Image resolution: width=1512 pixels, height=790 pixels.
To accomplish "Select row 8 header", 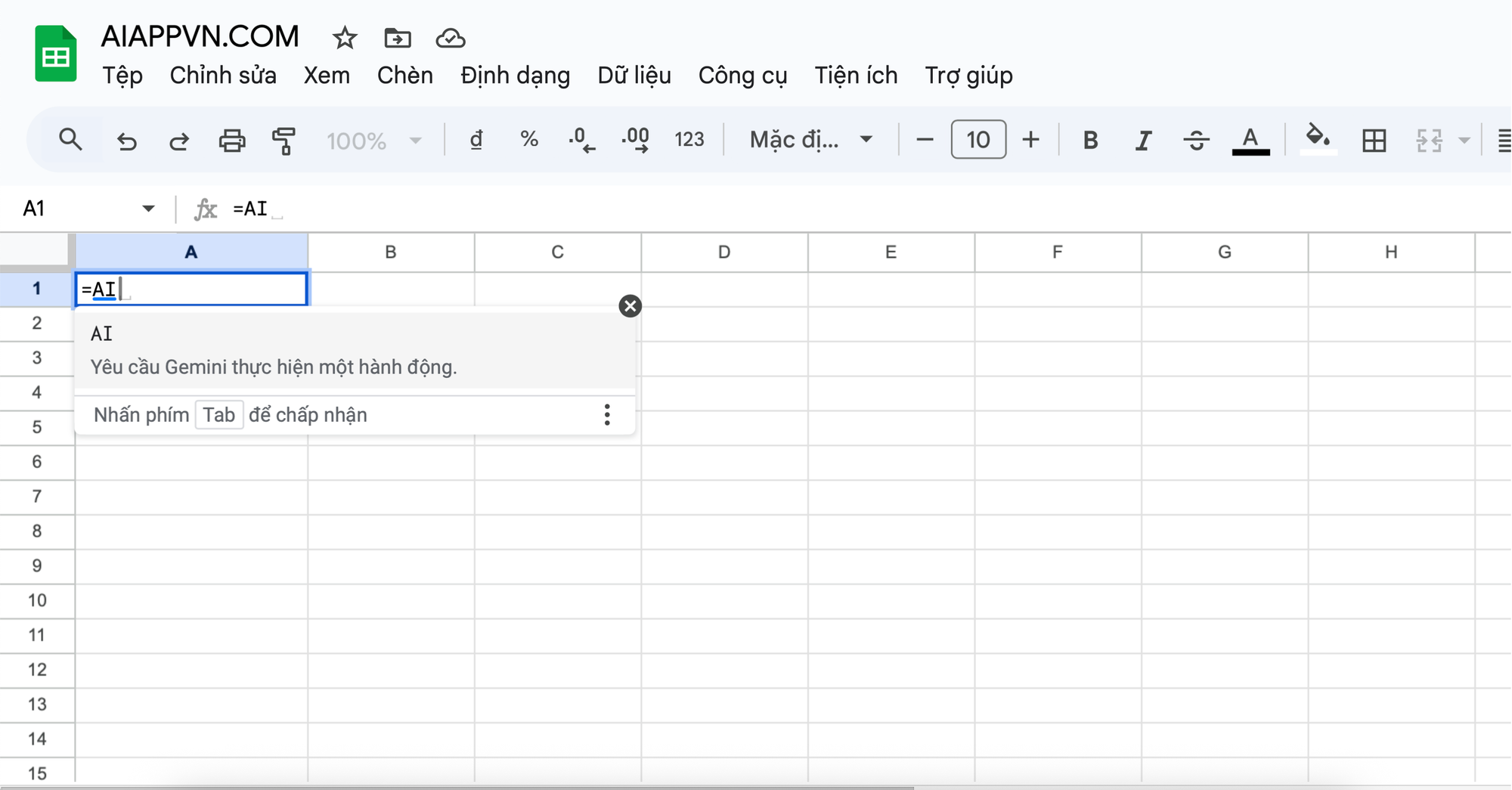I will pos(37,531).
